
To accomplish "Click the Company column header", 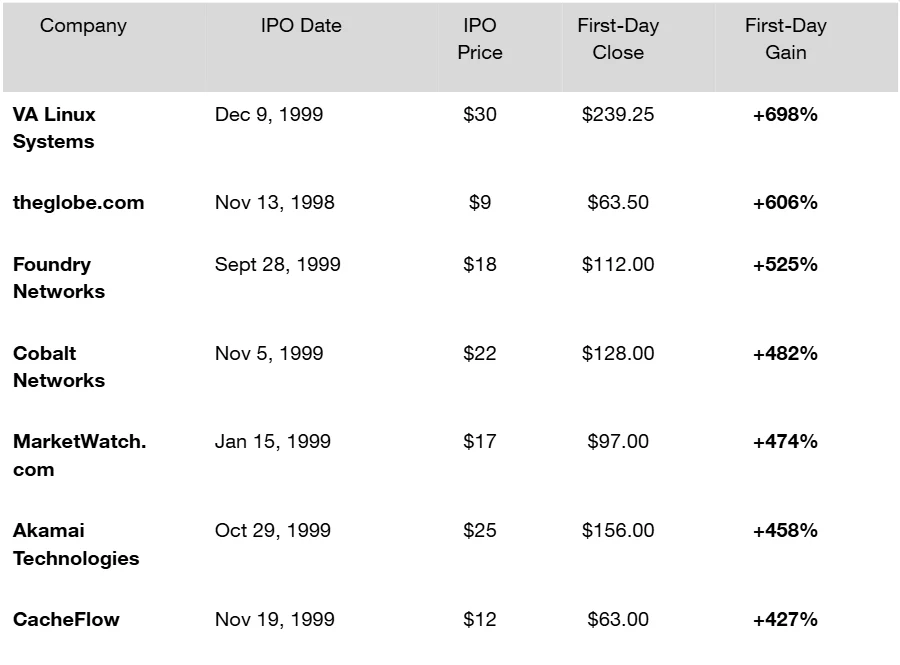I will coord(83,26).
